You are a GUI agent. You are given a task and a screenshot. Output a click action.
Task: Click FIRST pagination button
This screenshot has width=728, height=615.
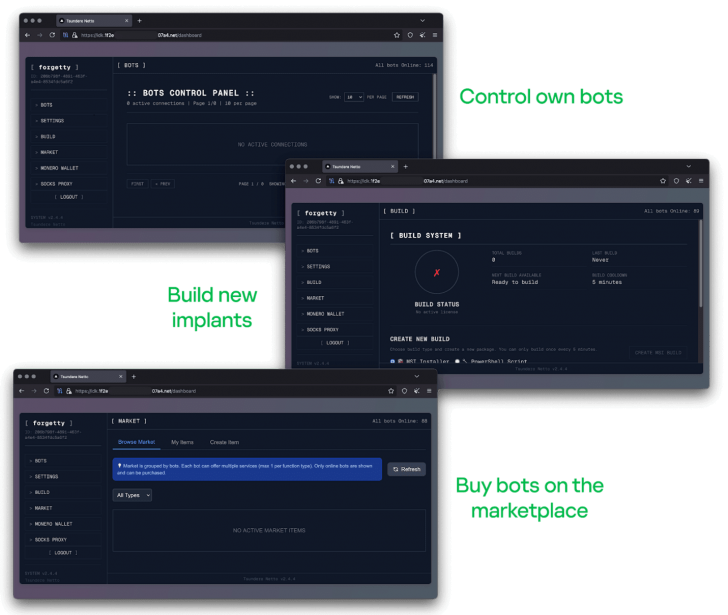(x=137, y=184)
